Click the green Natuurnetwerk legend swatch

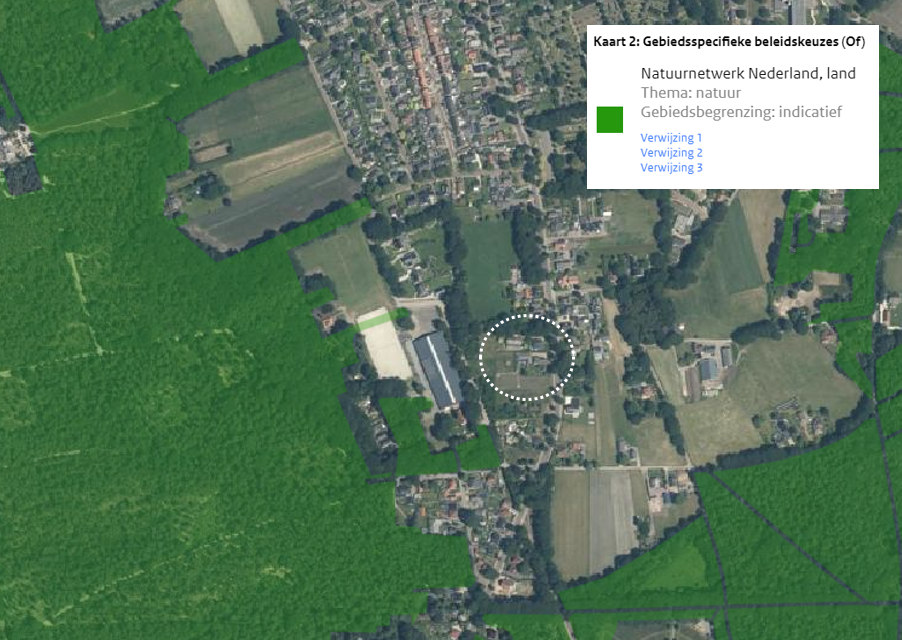point(610,120)
